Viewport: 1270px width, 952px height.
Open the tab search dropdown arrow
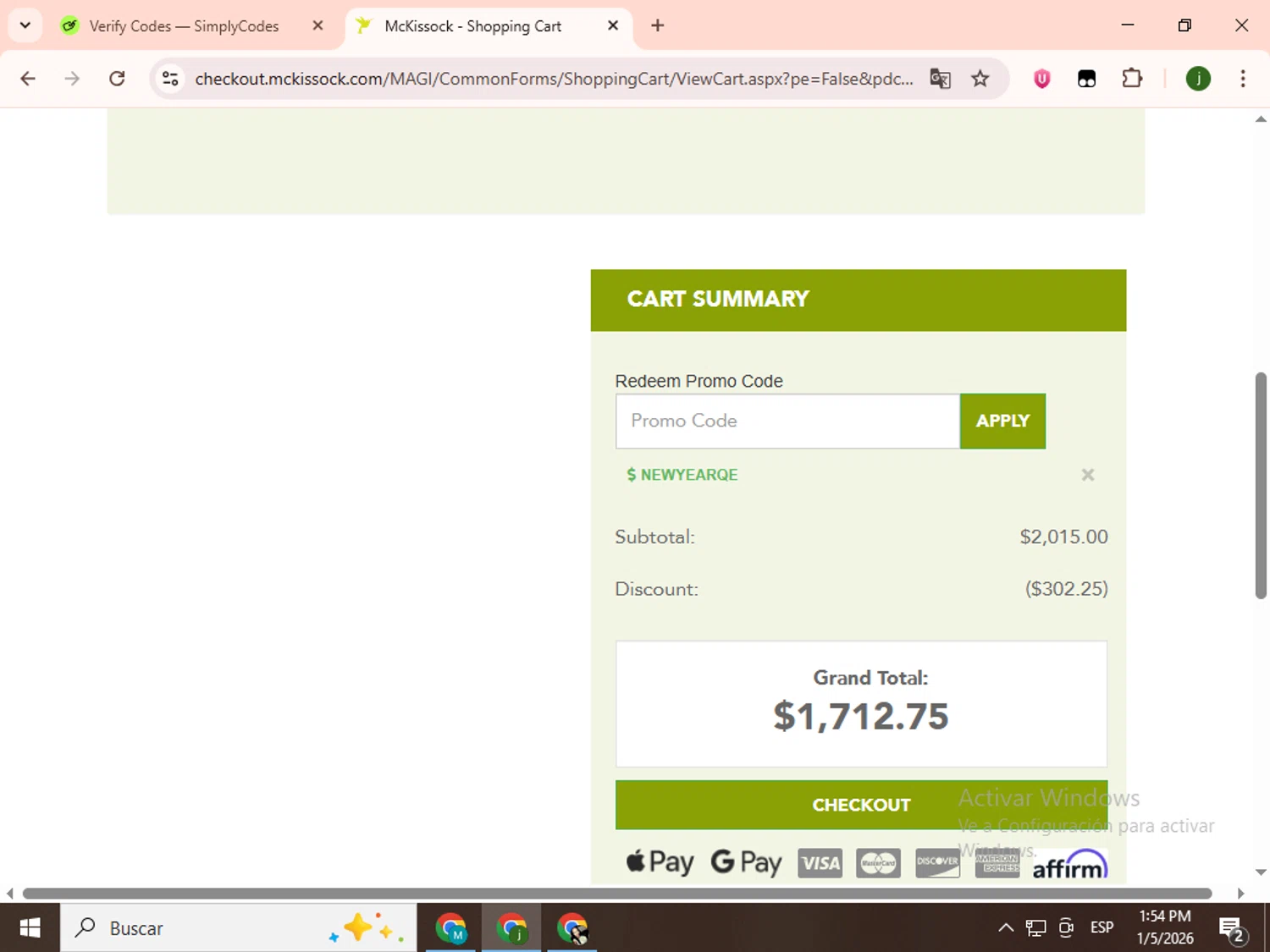[x=25, y=25]
